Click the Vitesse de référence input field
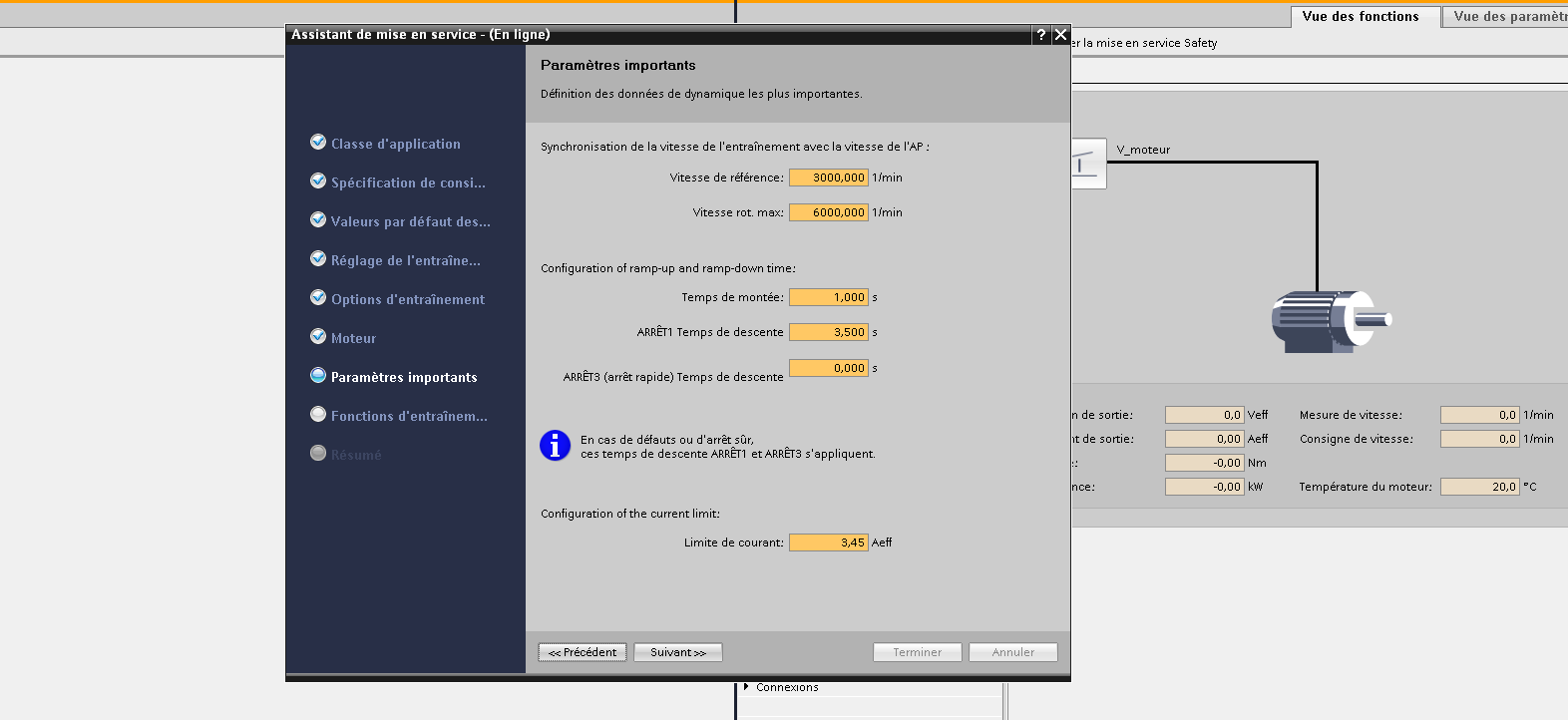The height and width of the screenshot is (720, 1568). tap(828, 178)
